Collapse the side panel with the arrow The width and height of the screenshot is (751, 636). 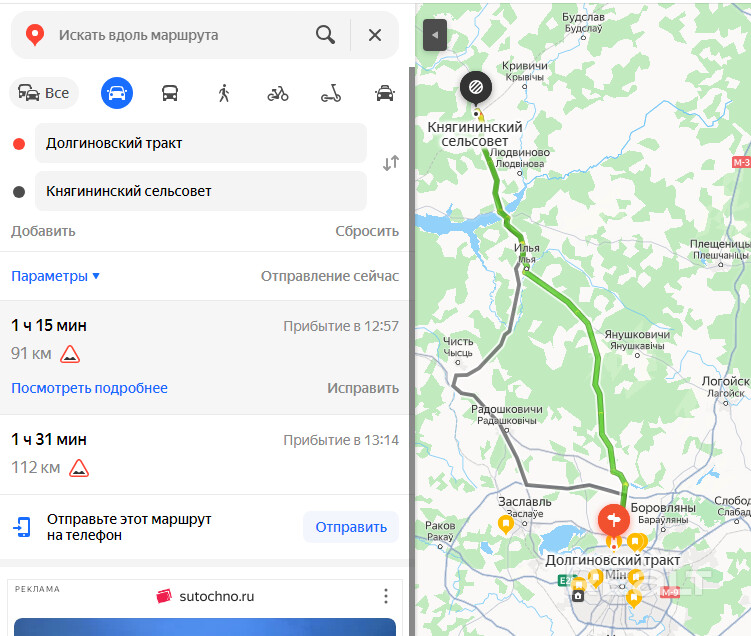435,35
